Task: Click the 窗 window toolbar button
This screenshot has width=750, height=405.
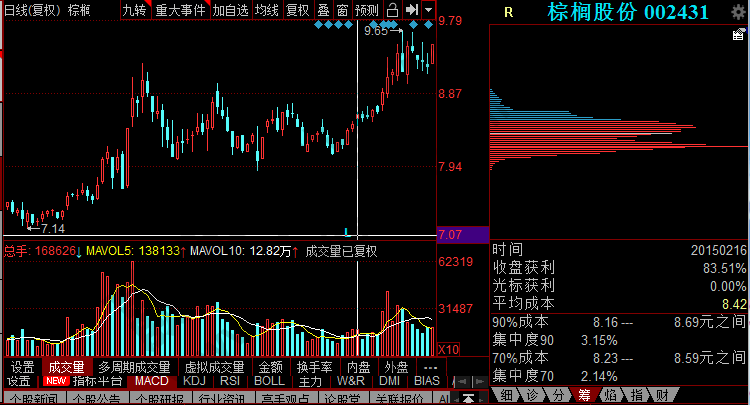Action: pos(342,10)
